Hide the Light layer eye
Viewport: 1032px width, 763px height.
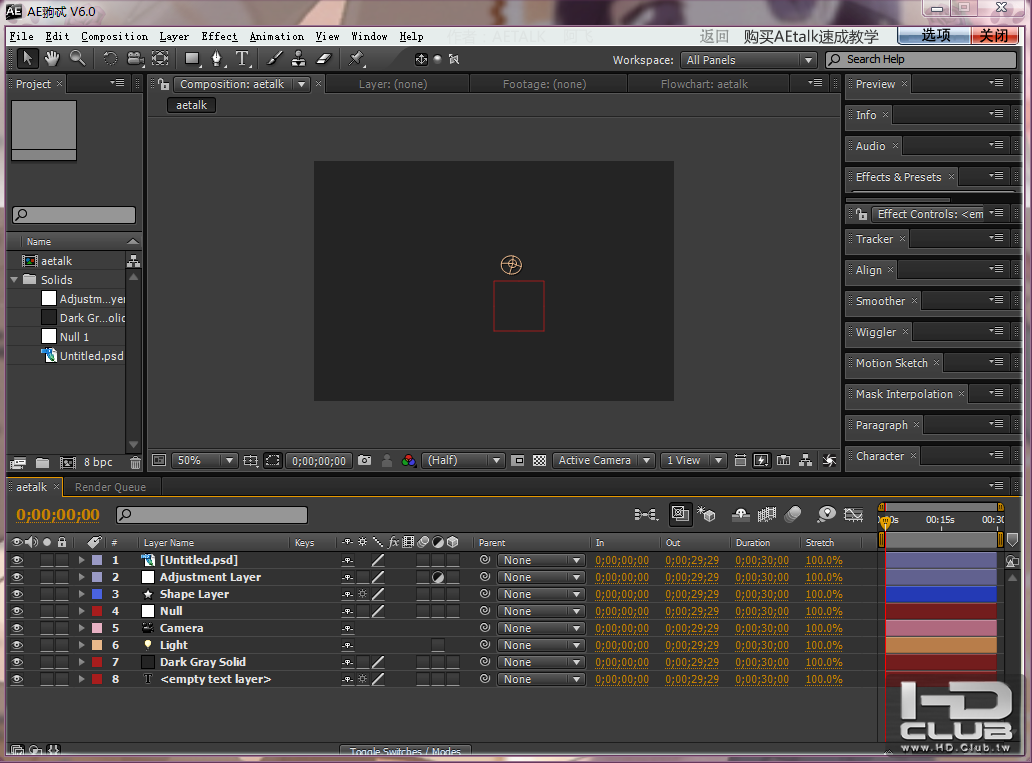tap(17, 646)
